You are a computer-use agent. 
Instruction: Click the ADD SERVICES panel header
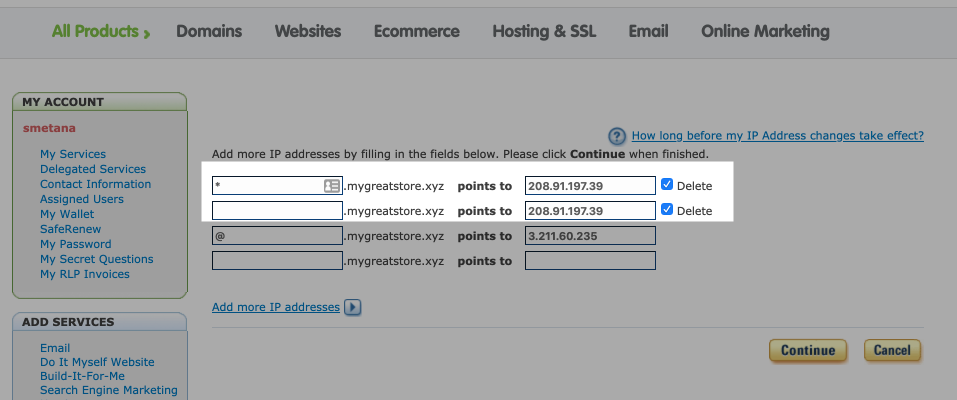[99, 322]
